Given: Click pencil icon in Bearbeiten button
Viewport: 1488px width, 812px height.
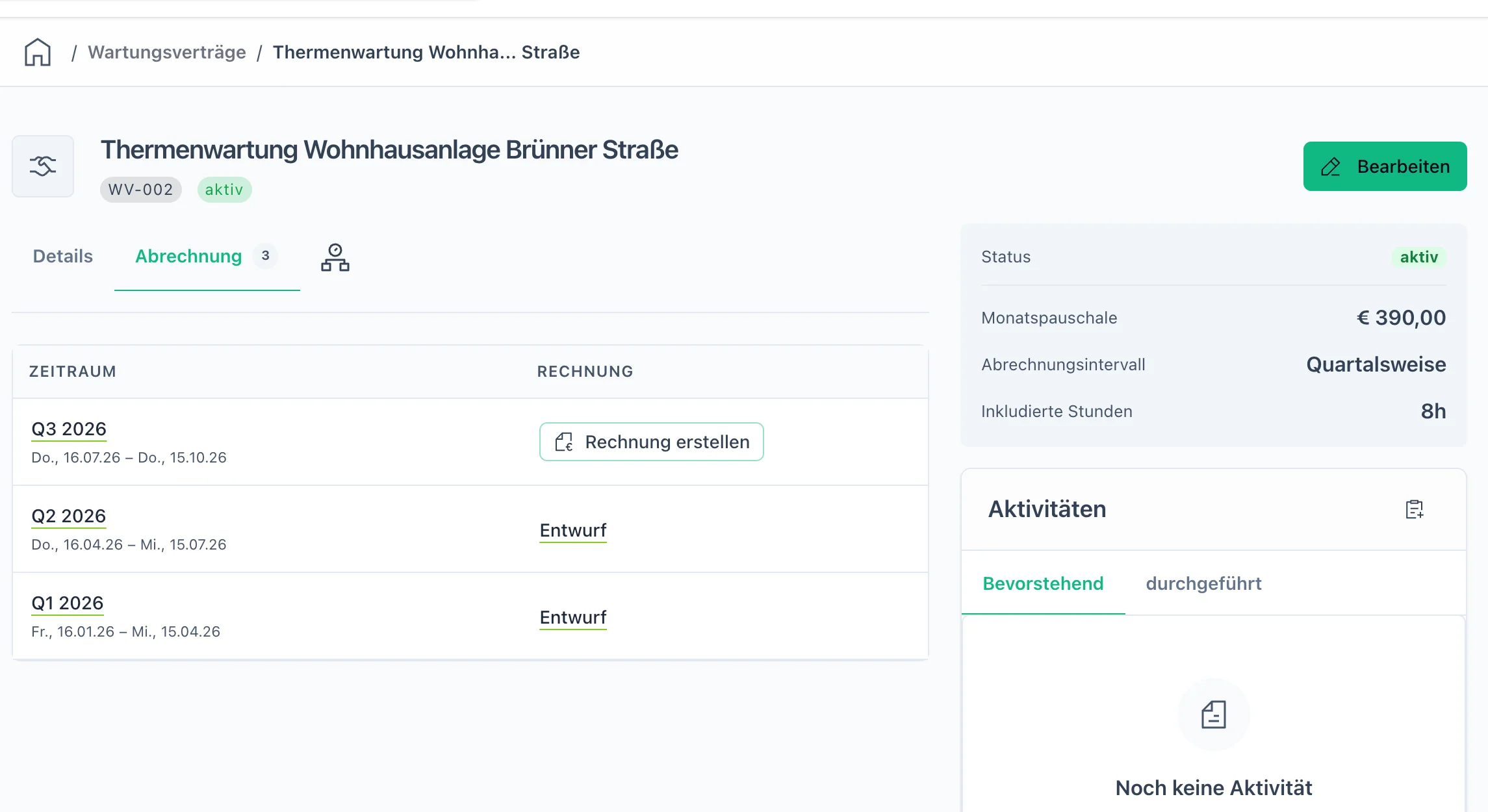Looking at the screenshot, I should 1331,167.
